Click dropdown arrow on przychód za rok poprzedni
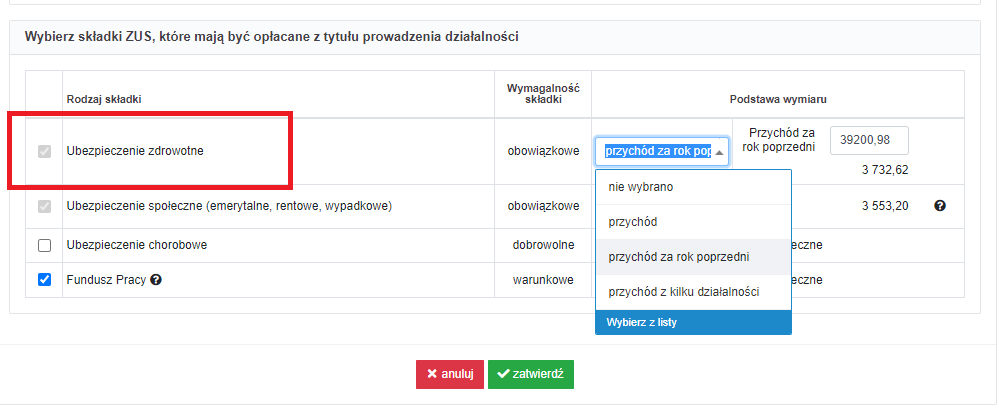Screen dimensions: 999x411 (x=719, y=152)
